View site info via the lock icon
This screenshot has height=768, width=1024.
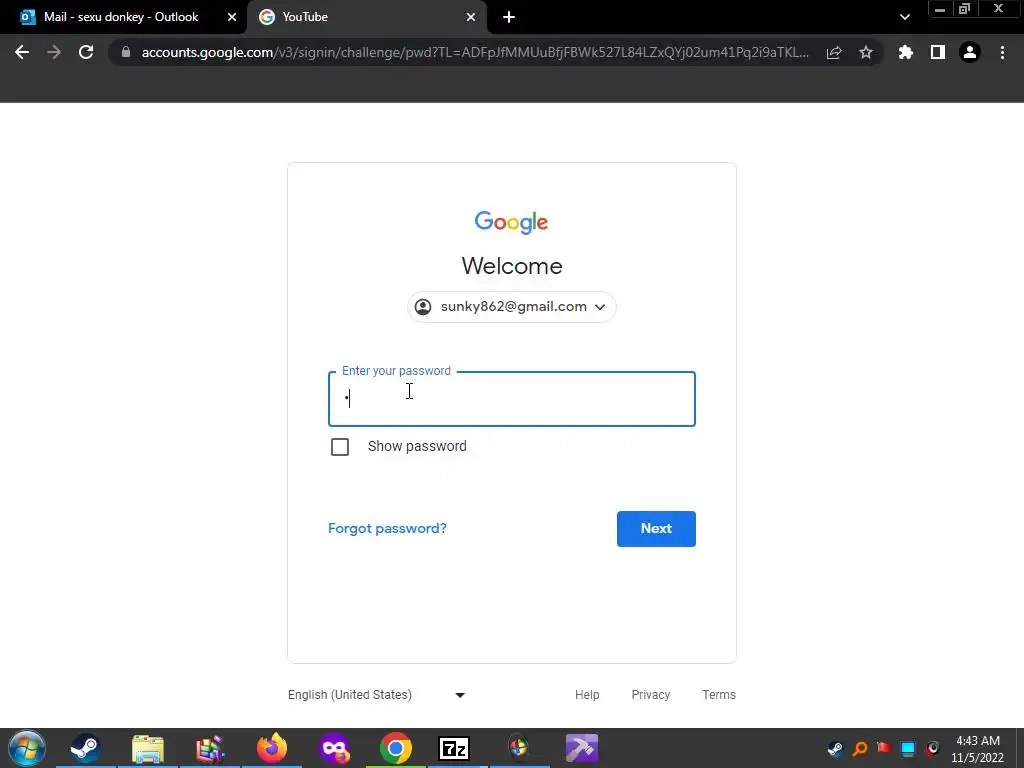click(x=126, y=52)
